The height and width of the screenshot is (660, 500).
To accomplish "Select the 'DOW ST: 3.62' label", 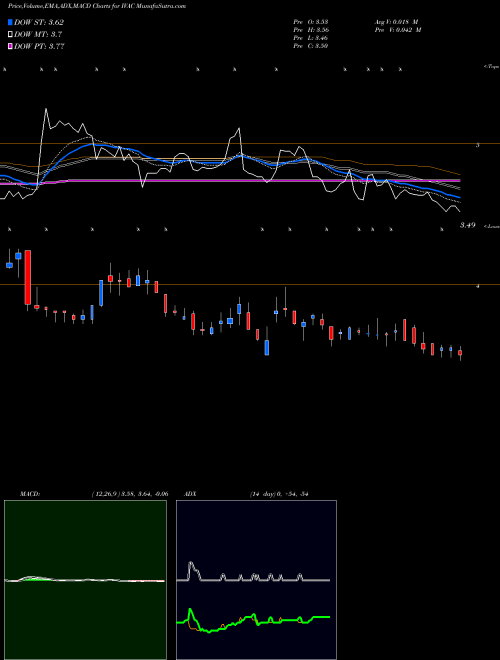I will (x=39, y=22).
